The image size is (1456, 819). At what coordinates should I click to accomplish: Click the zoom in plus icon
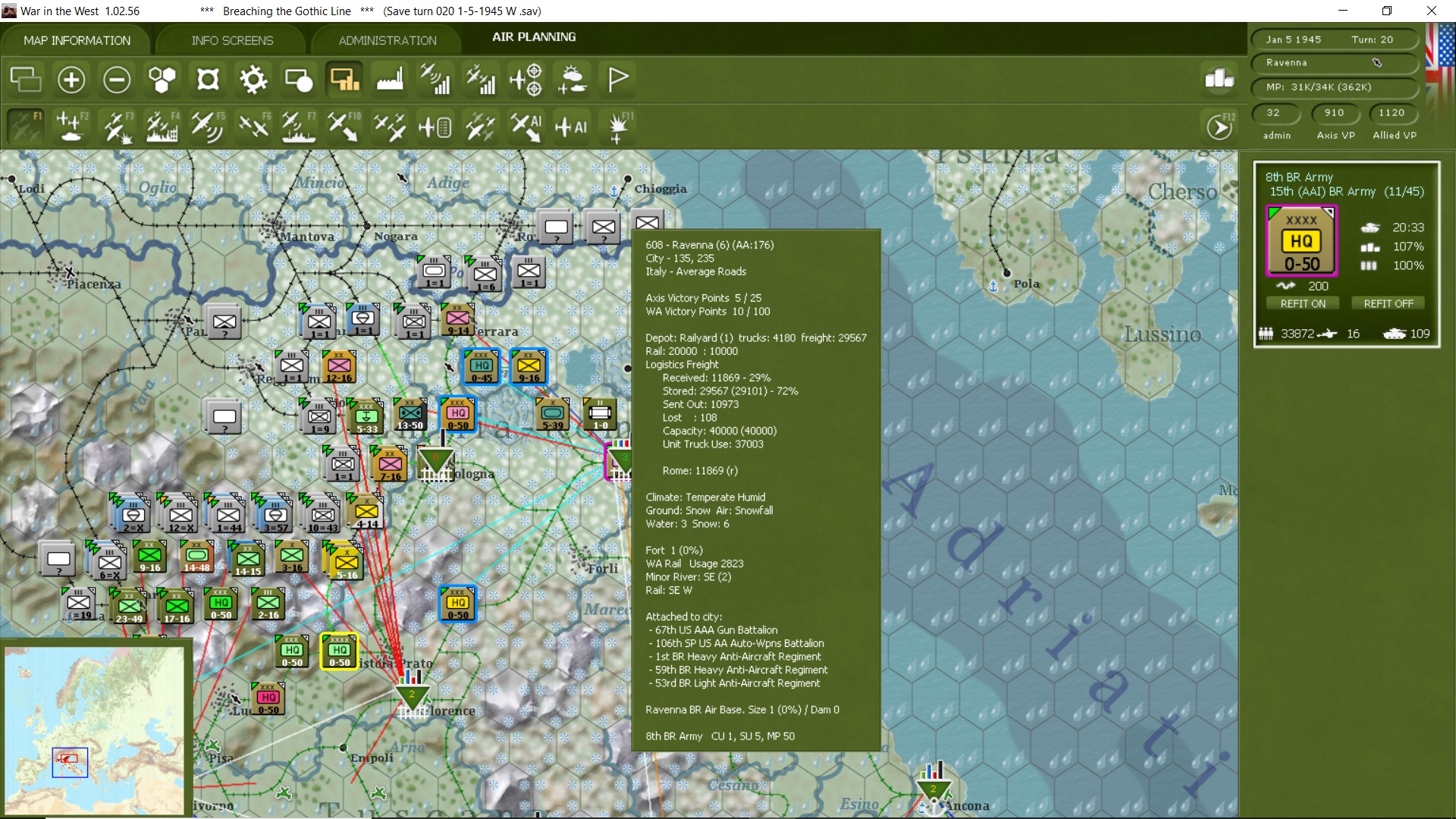pyautogui.click(x=71, y=80)
